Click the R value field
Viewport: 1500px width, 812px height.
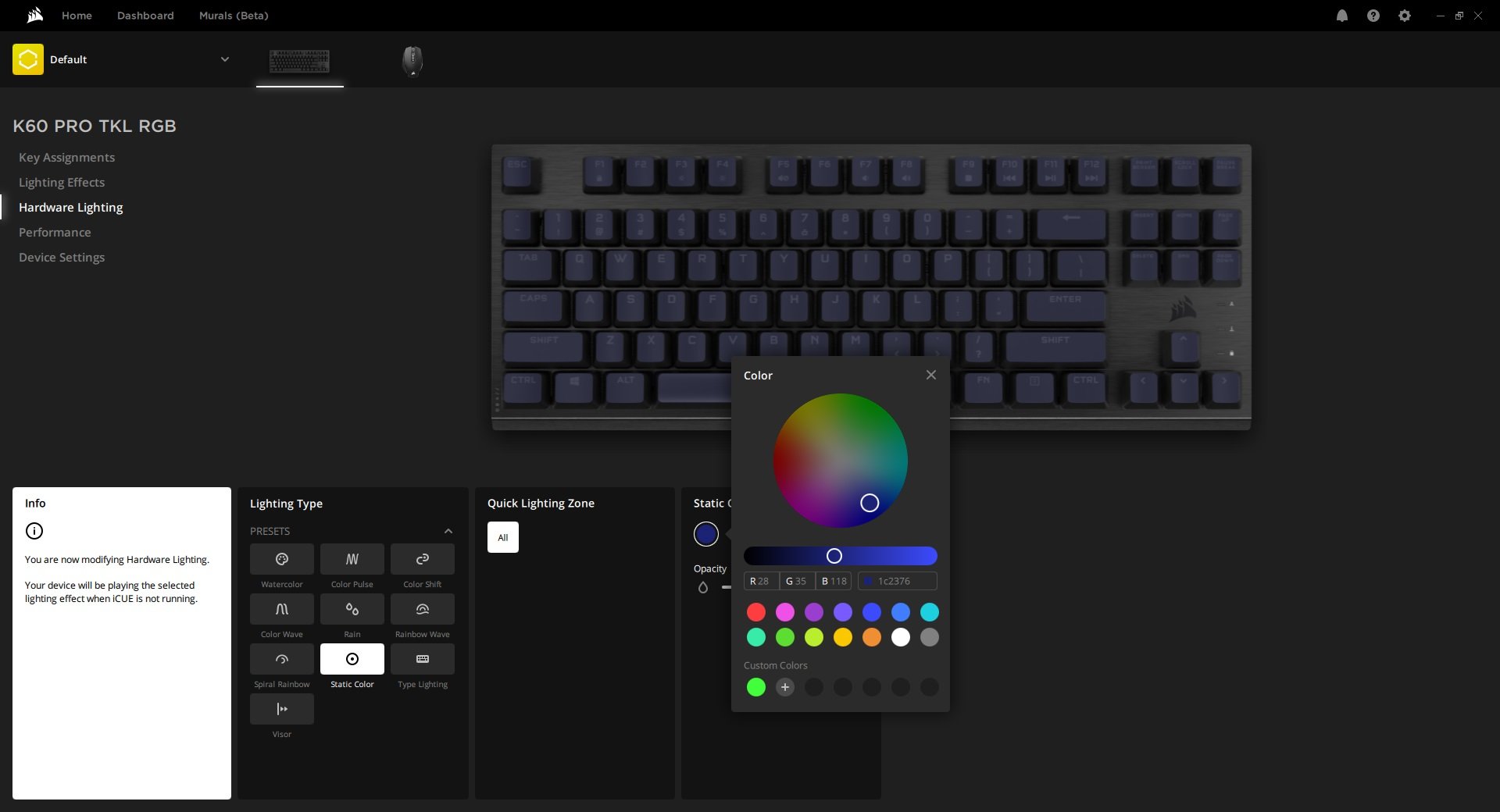click(x=761, y=581)
